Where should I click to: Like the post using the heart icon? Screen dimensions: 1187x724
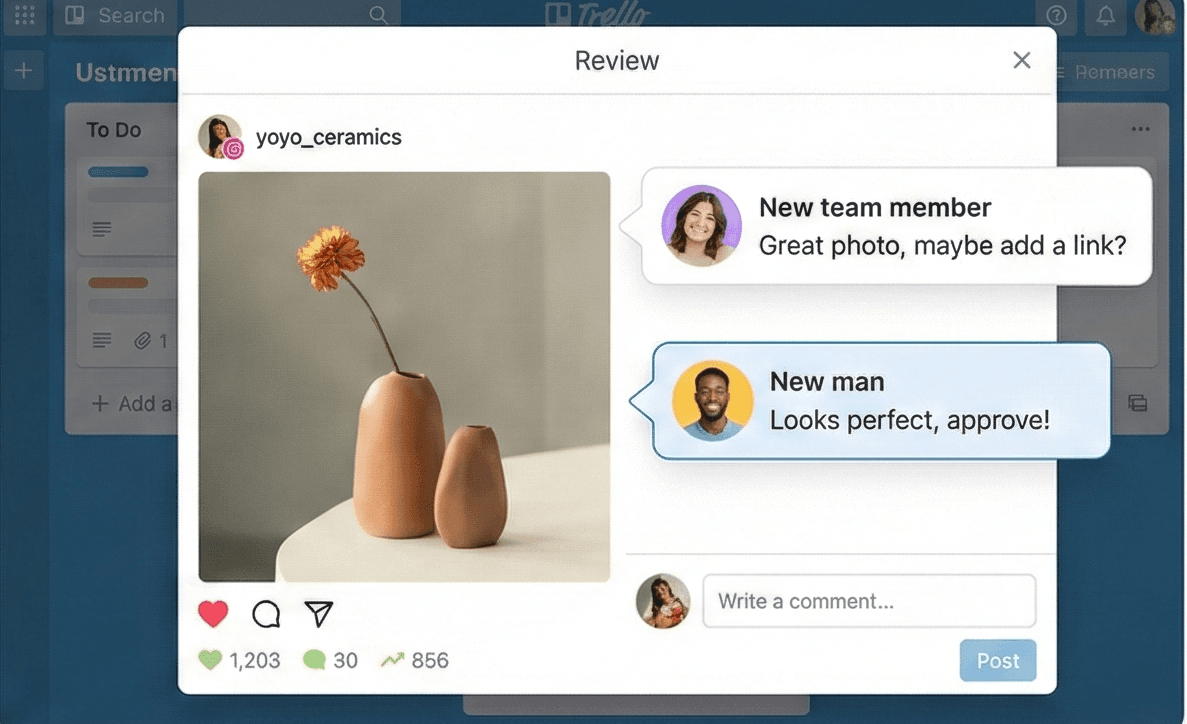pyautogui.click(x=213, y=614)
